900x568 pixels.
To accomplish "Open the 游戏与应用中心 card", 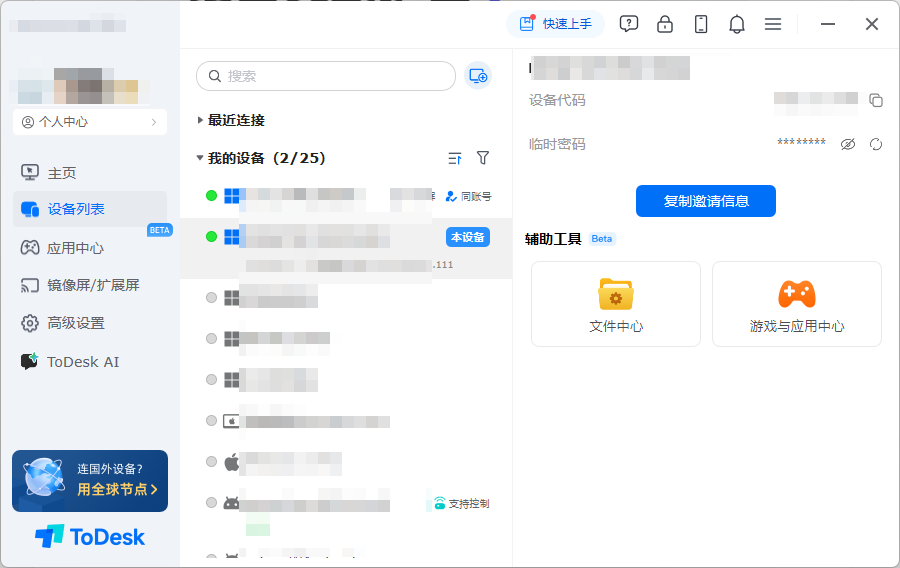I will point(797,304).
